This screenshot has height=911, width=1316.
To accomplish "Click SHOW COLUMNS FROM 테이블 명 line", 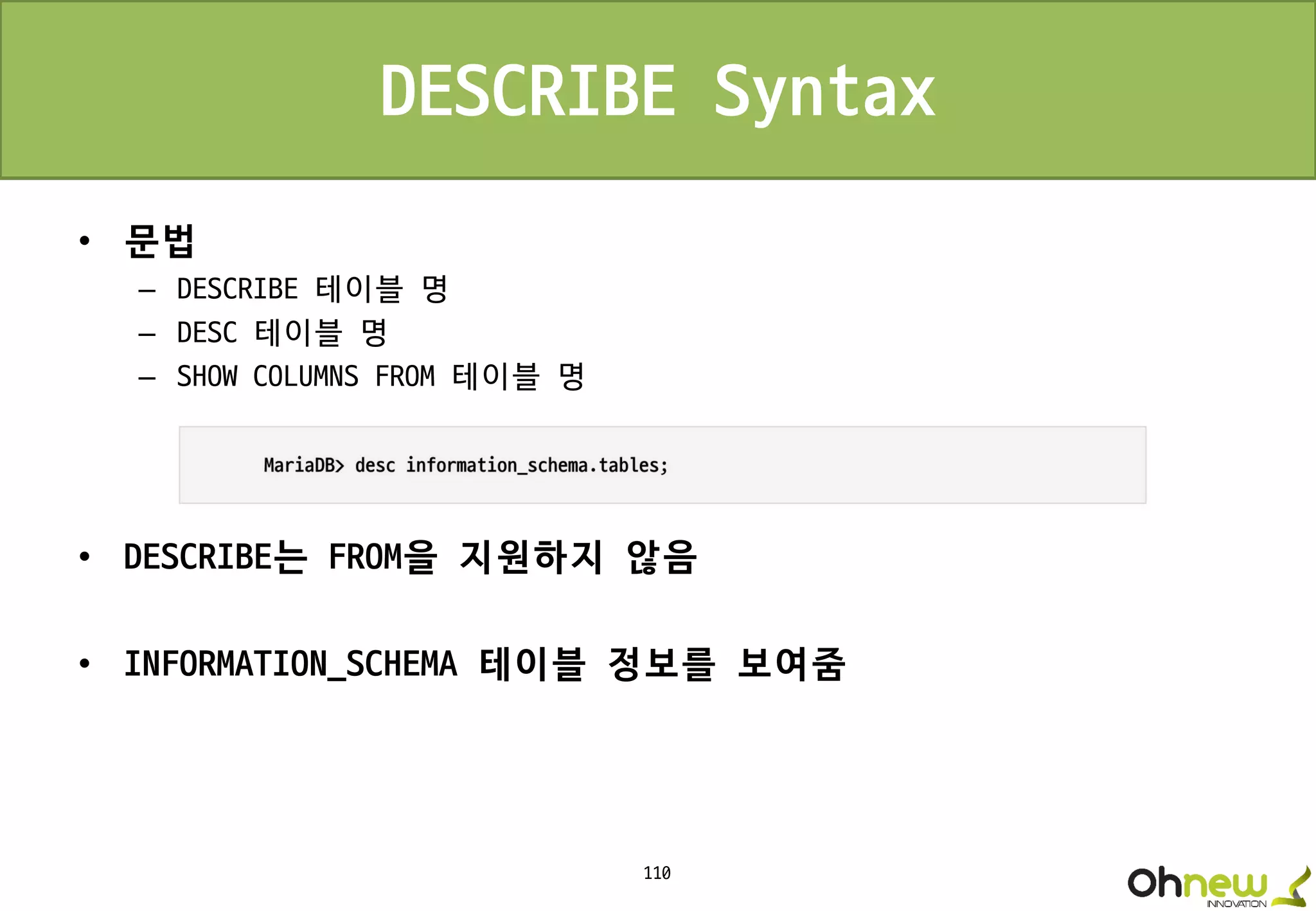I will tap(380, 376).
